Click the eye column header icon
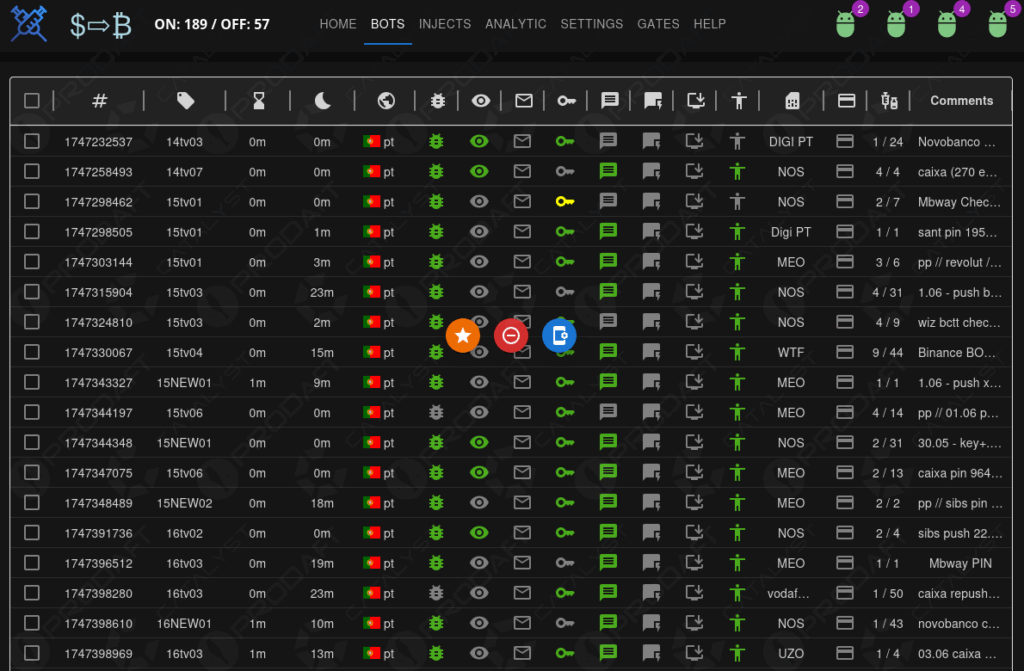 pos(481,101)
